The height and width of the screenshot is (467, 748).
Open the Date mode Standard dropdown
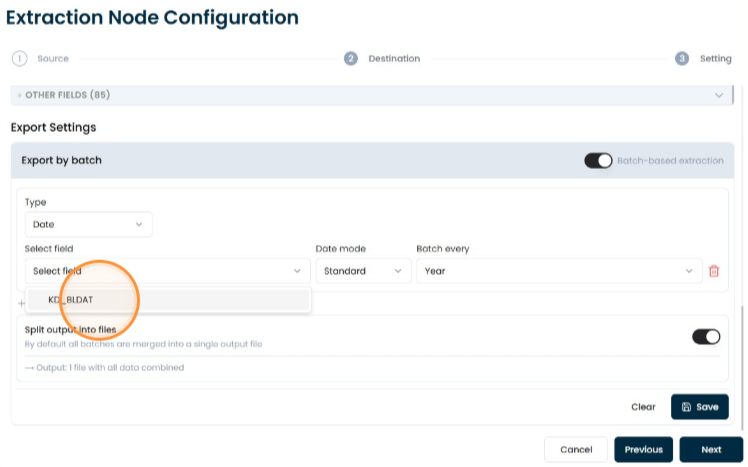point(363,271)
